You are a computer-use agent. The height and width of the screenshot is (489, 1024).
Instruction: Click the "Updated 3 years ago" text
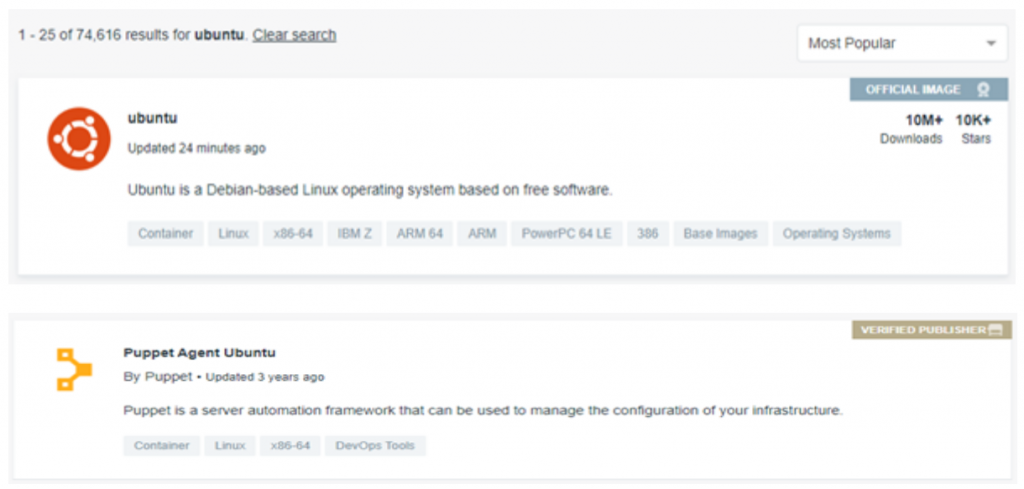(x=265, y=377)
